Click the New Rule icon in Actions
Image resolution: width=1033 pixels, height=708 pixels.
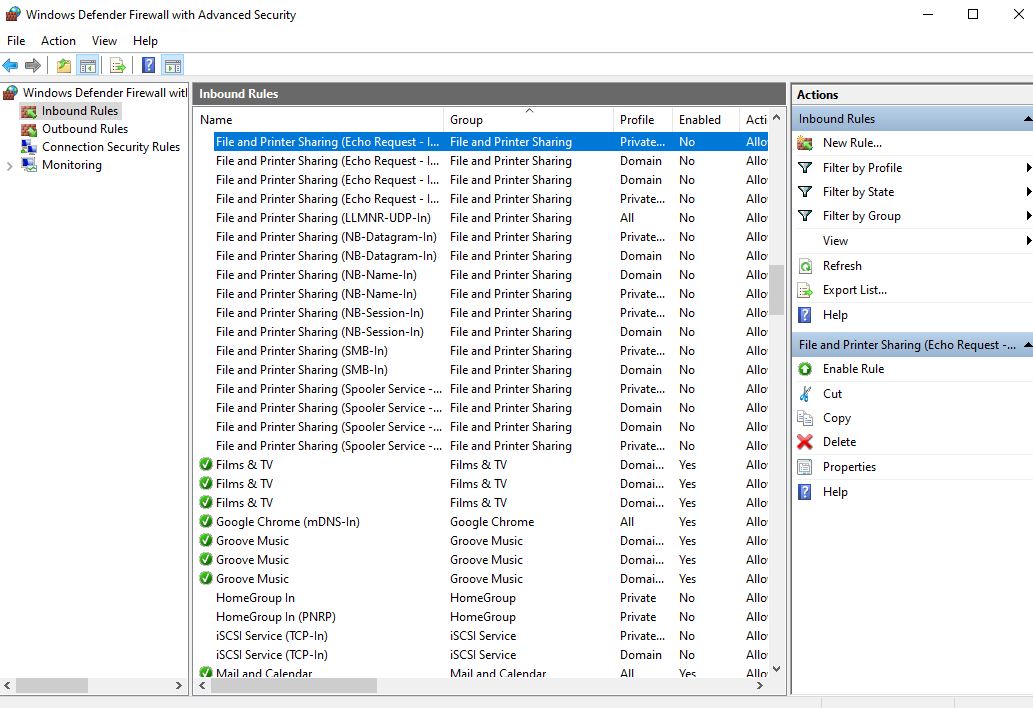805,143
